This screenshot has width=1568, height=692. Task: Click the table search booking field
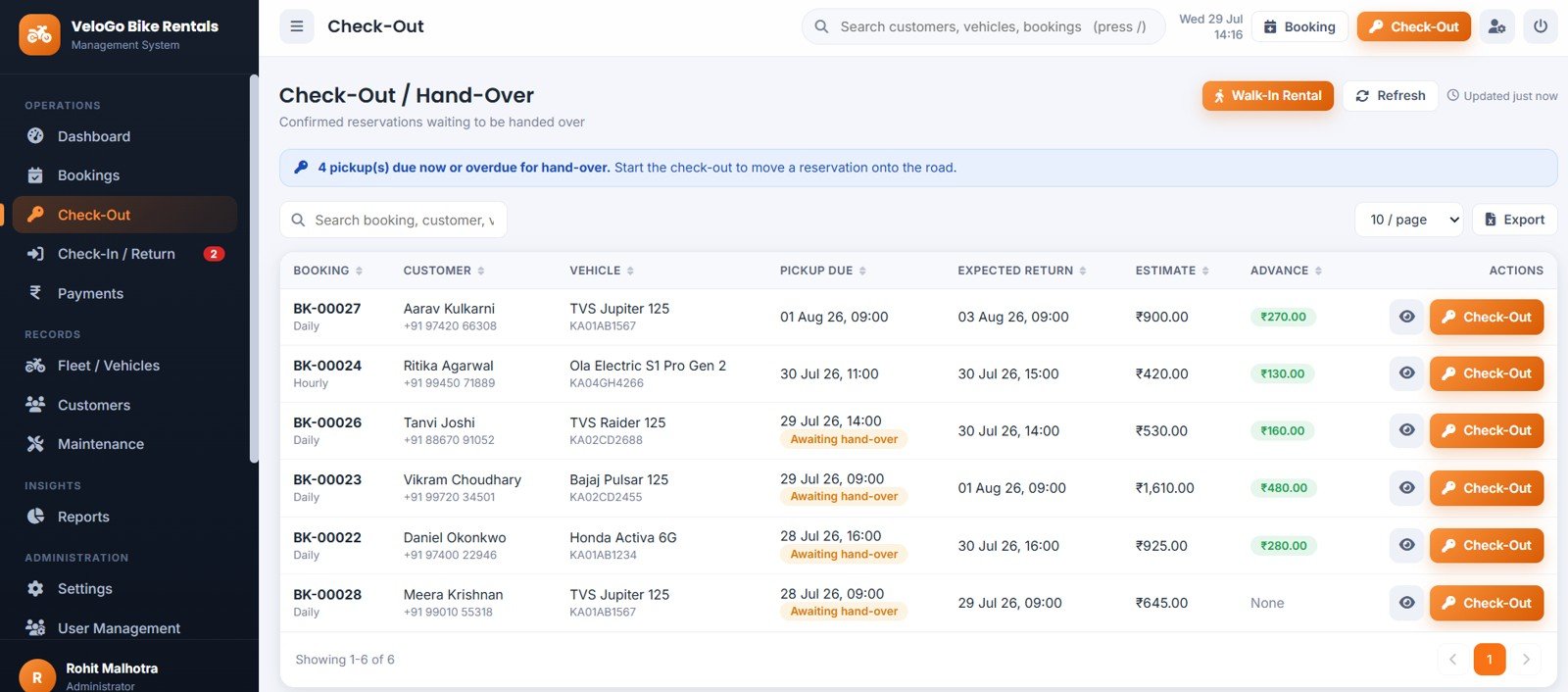(393, 220)
